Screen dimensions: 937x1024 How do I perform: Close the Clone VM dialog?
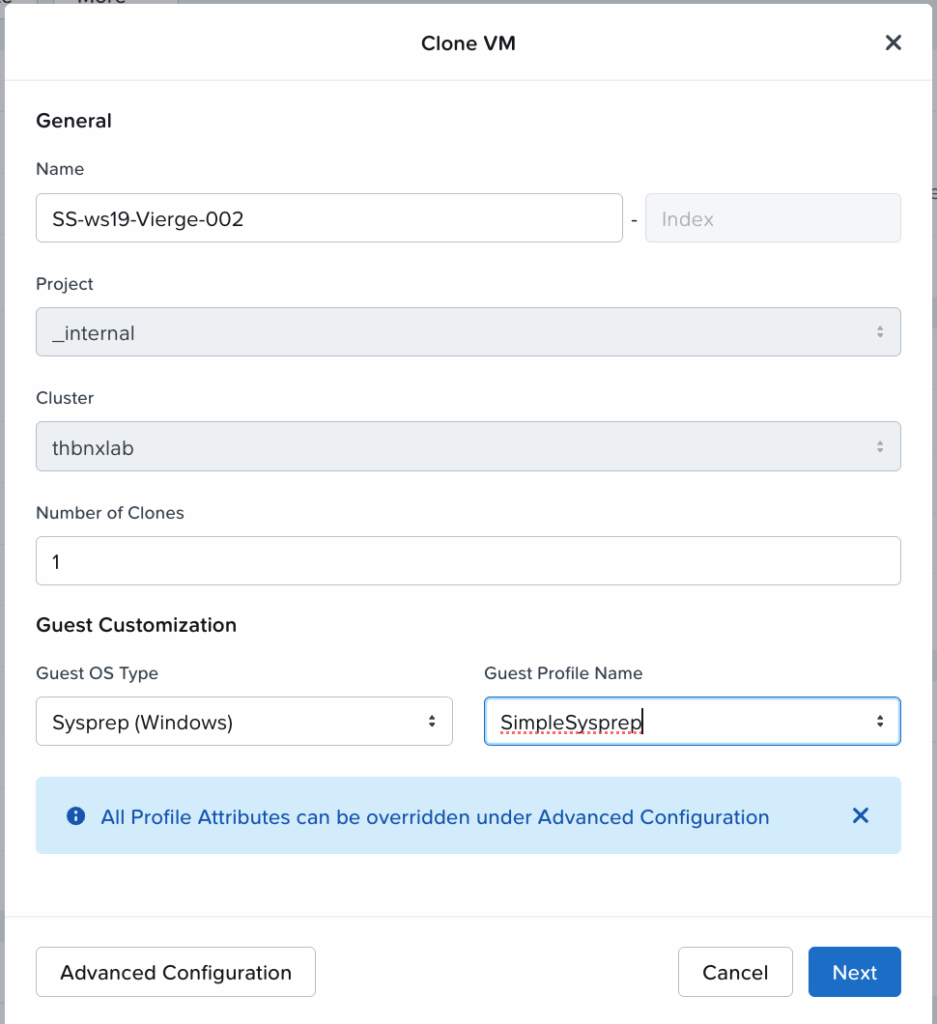(x=893, y=43)
